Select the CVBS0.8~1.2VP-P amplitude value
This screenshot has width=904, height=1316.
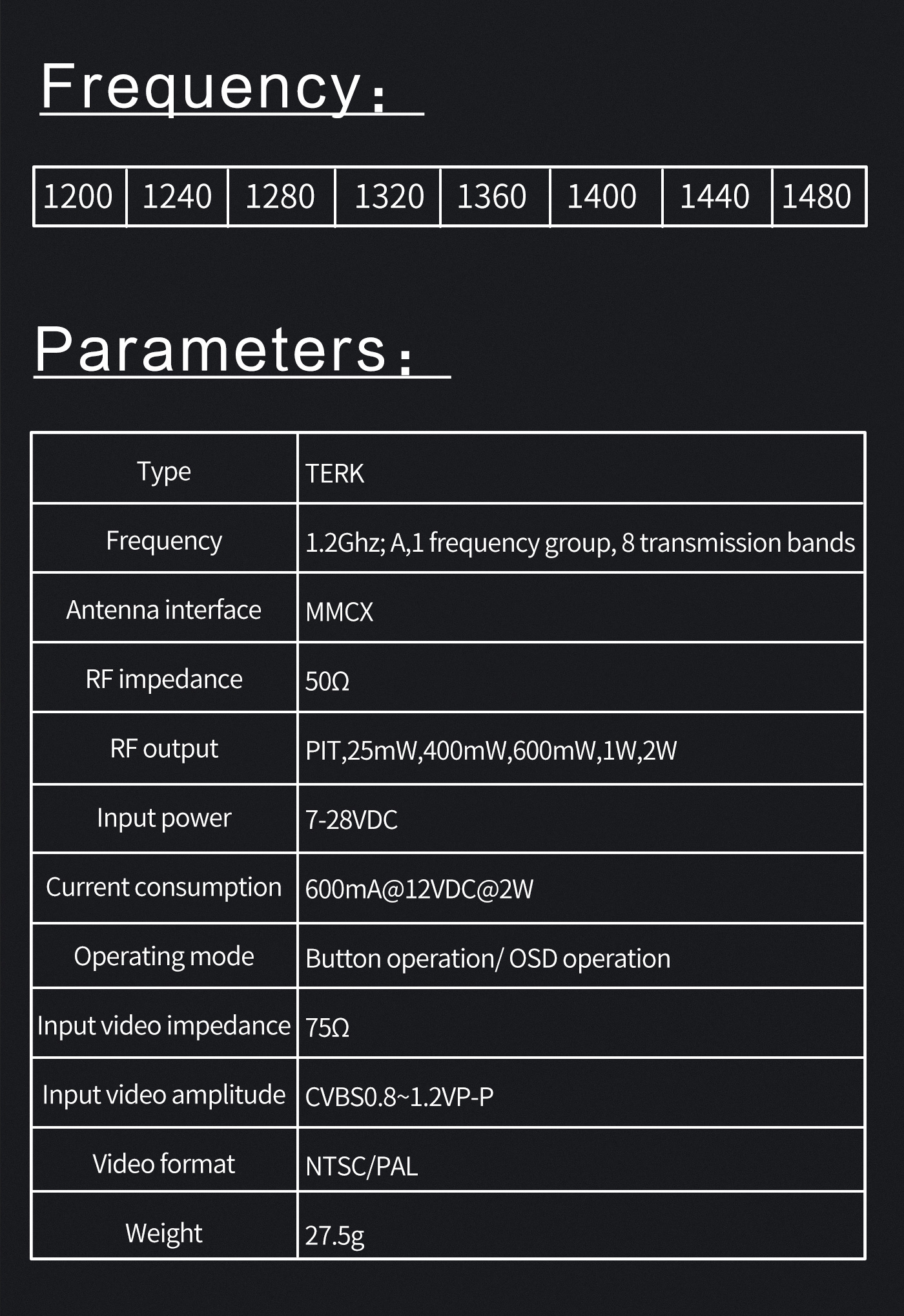pyautogui.click(x=399, y=1097)
